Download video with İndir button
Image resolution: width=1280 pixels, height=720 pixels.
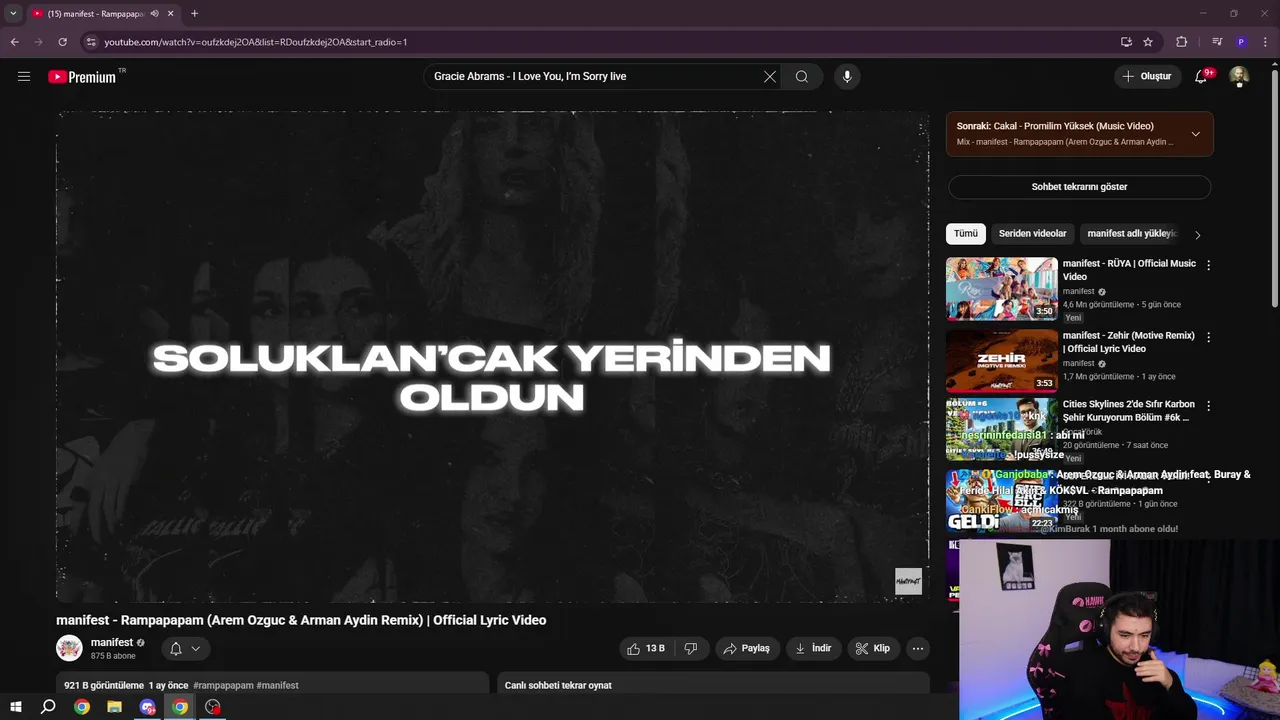[x=814, y=649]
